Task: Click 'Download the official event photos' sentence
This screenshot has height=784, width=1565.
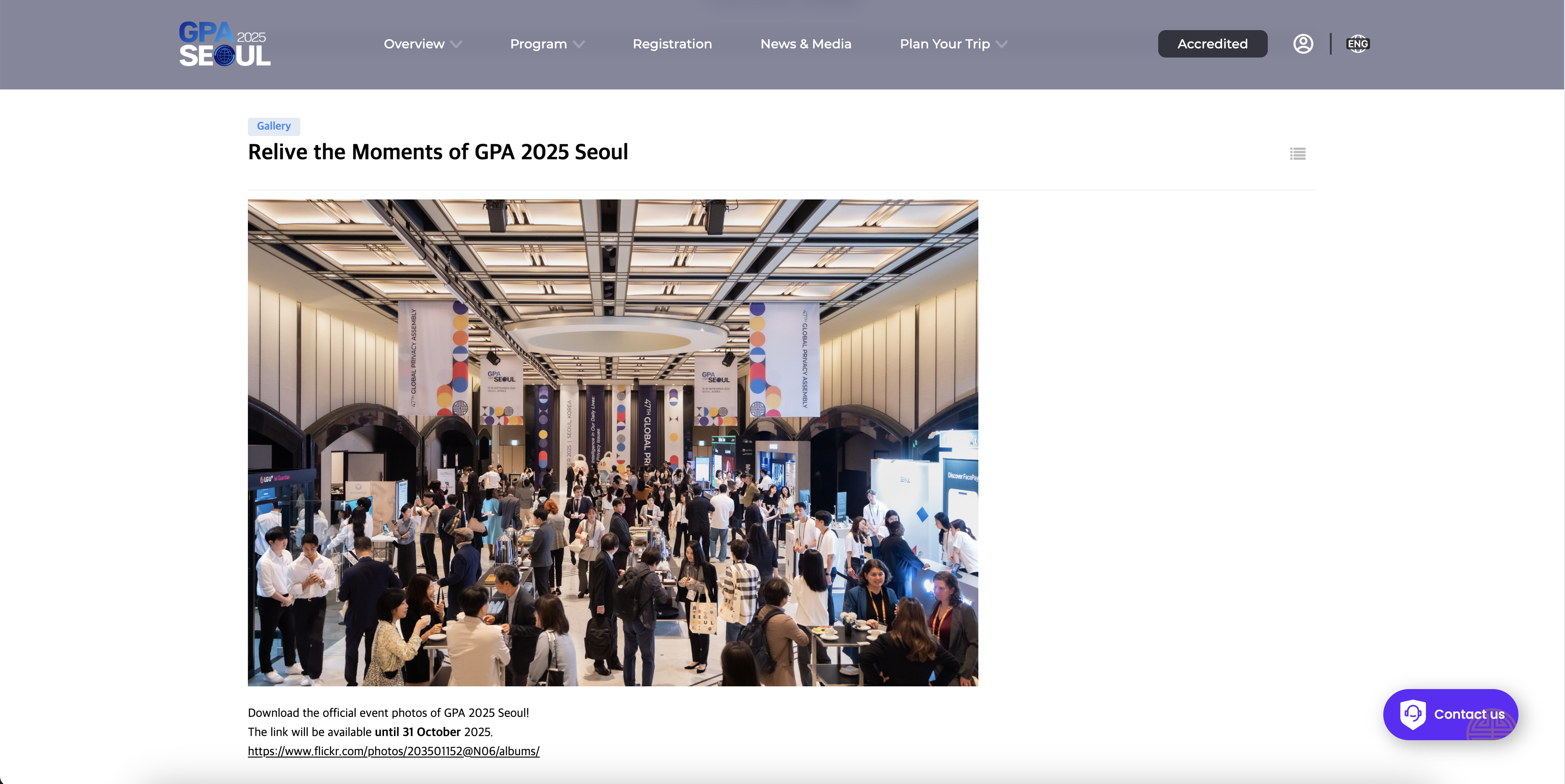Action: pos(388,712)
